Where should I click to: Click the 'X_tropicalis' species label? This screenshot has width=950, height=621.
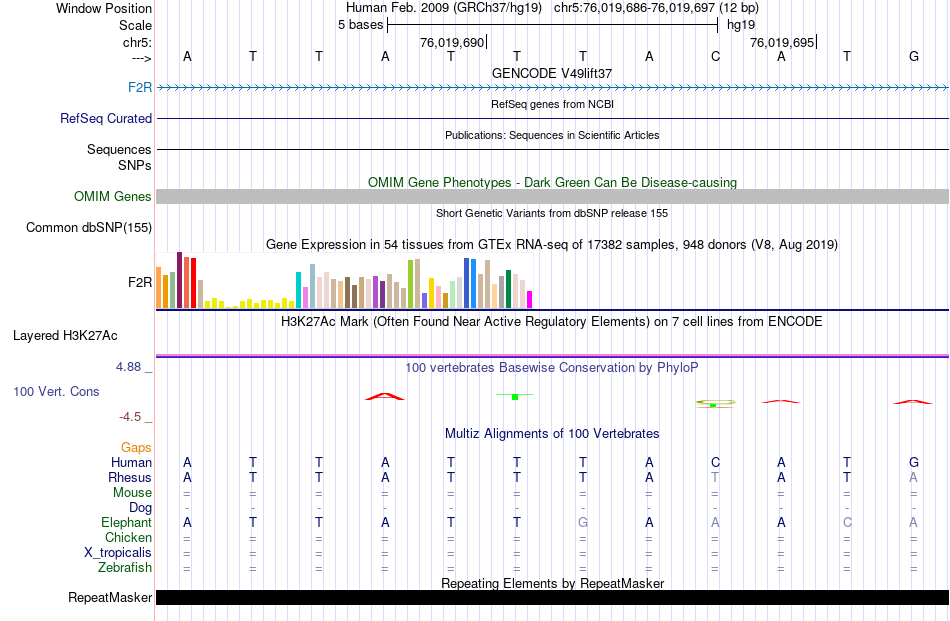(118, 553)
